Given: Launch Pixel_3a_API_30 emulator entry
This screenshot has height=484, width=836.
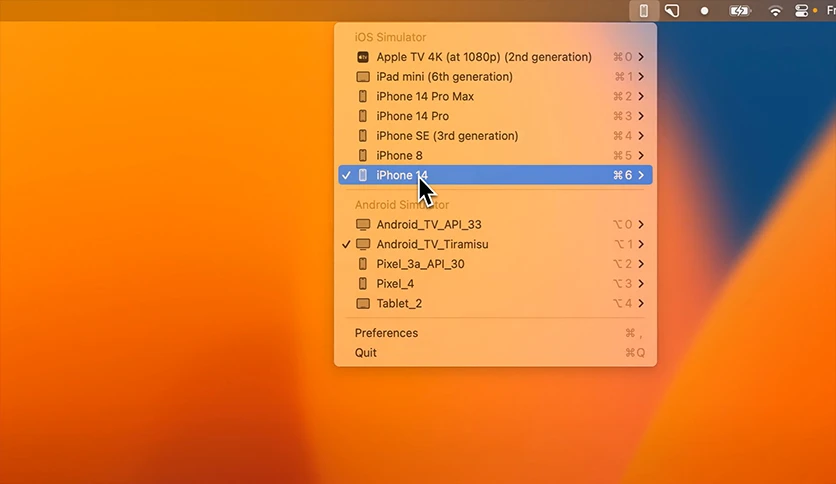Looking at the screenshot, I should pyautogui.click(x=495, y=264).
